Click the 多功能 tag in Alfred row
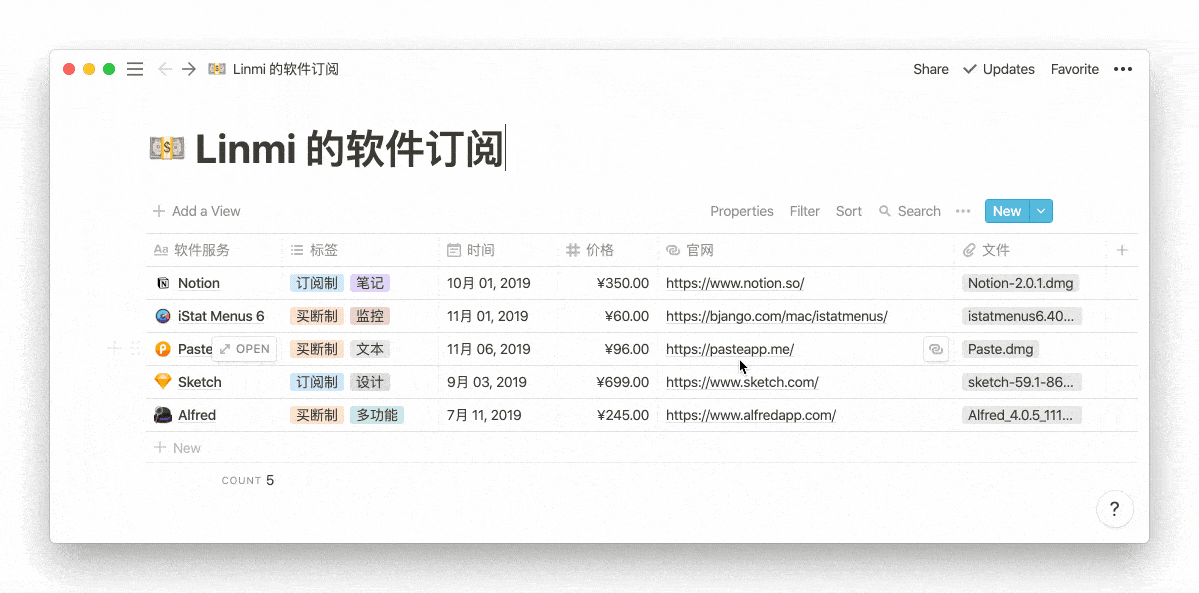This screenshot has width=1199, height=593. pos(377,415)
